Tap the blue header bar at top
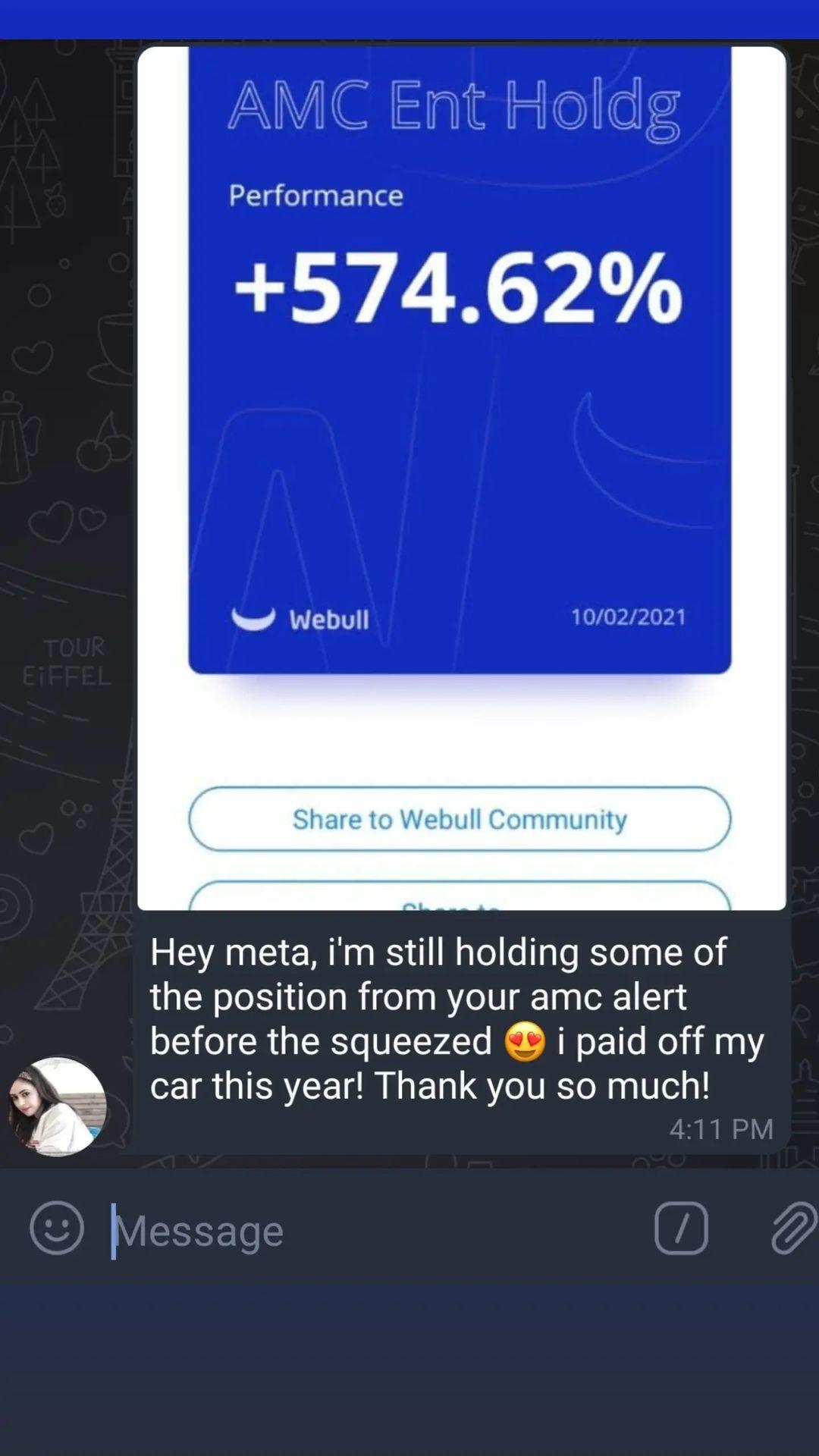819x1456 pixels. click(x=409, y=19)
